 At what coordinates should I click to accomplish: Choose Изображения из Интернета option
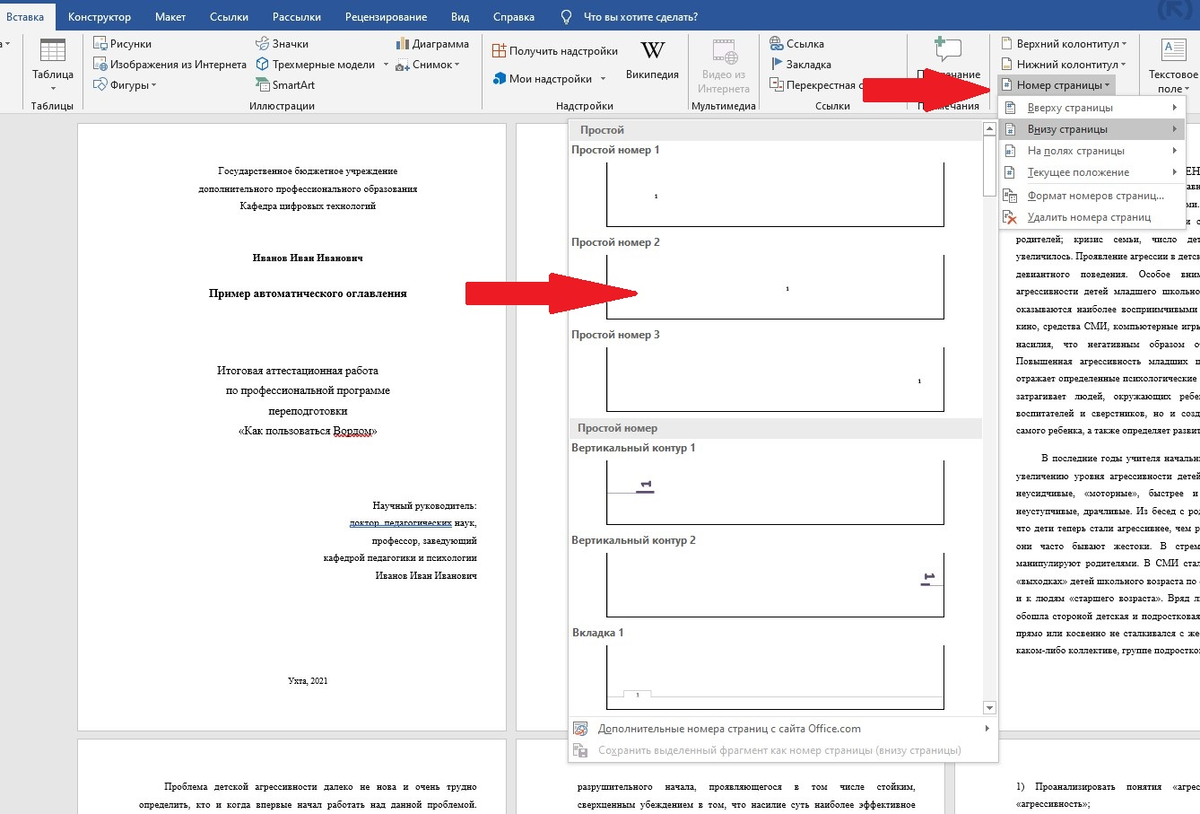coord(169,64)
